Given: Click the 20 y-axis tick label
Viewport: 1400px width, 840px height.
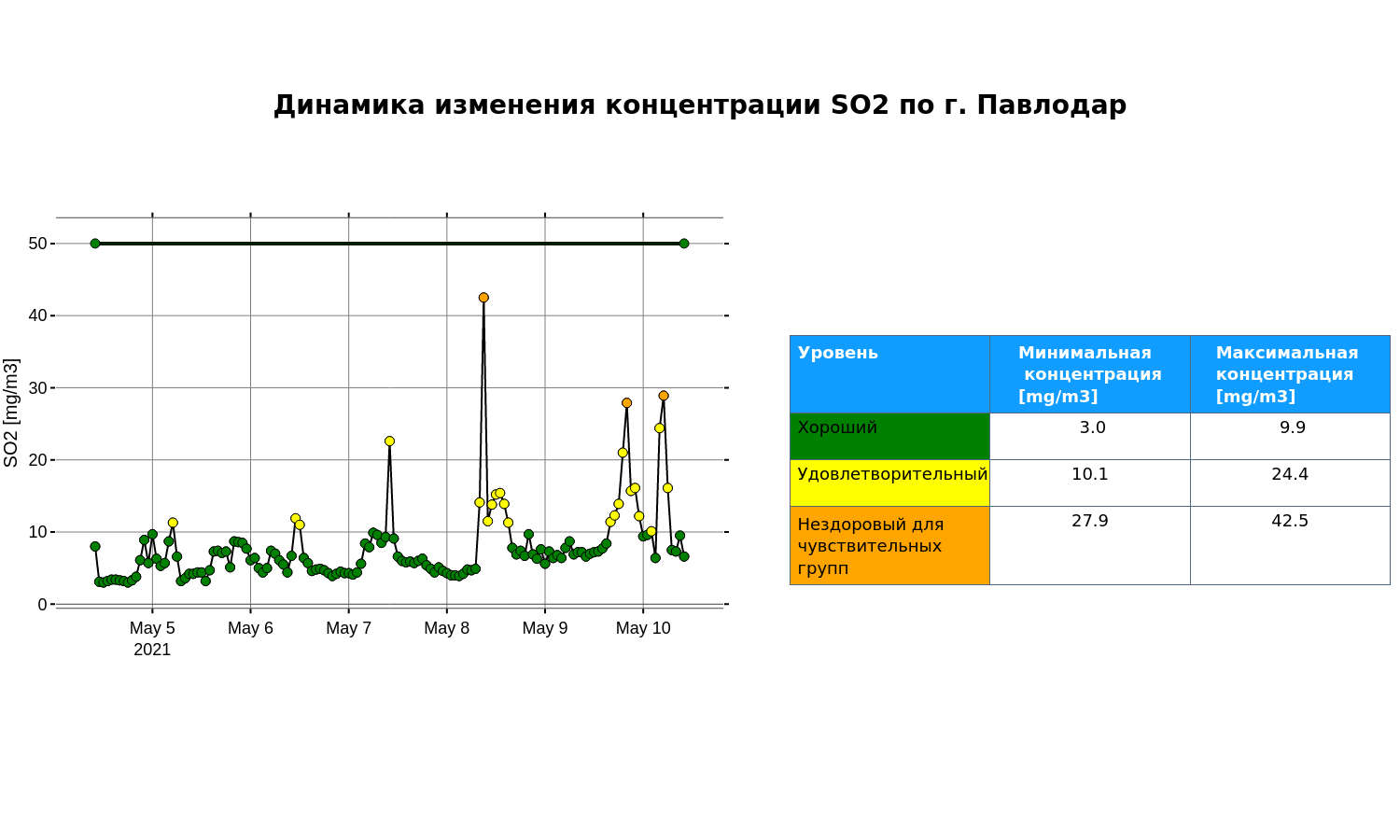Looking at the screenshot, I should point(37,460).
